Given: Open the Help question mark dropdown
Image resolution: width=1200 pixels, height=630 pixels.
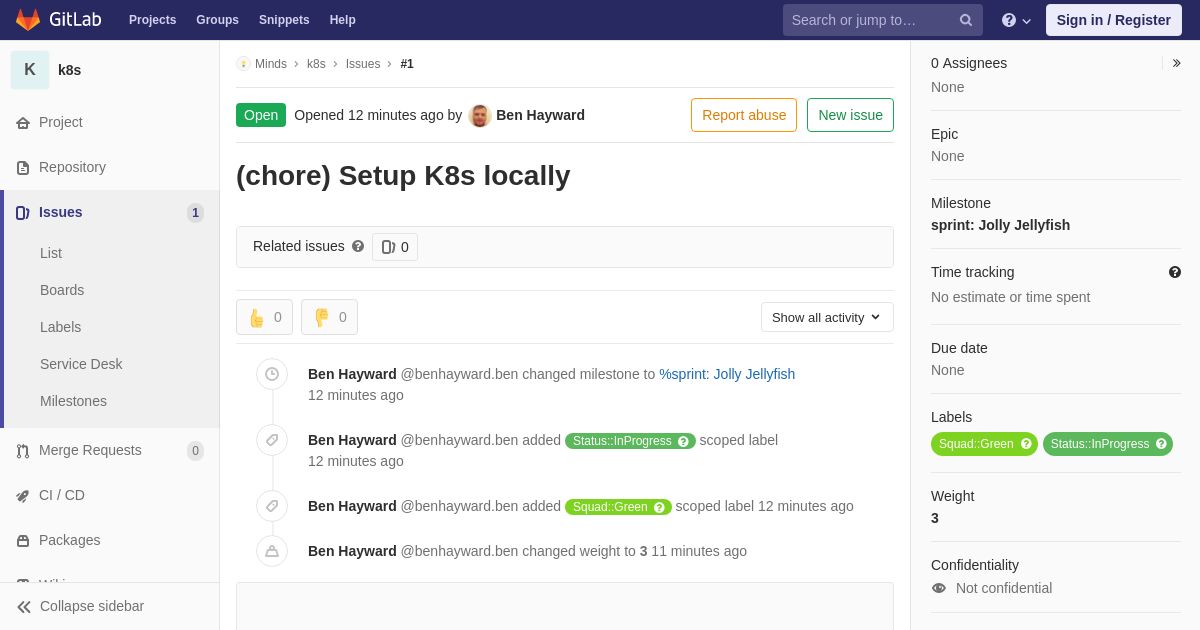Looking at the screenshot, I should click(1016, 20).
